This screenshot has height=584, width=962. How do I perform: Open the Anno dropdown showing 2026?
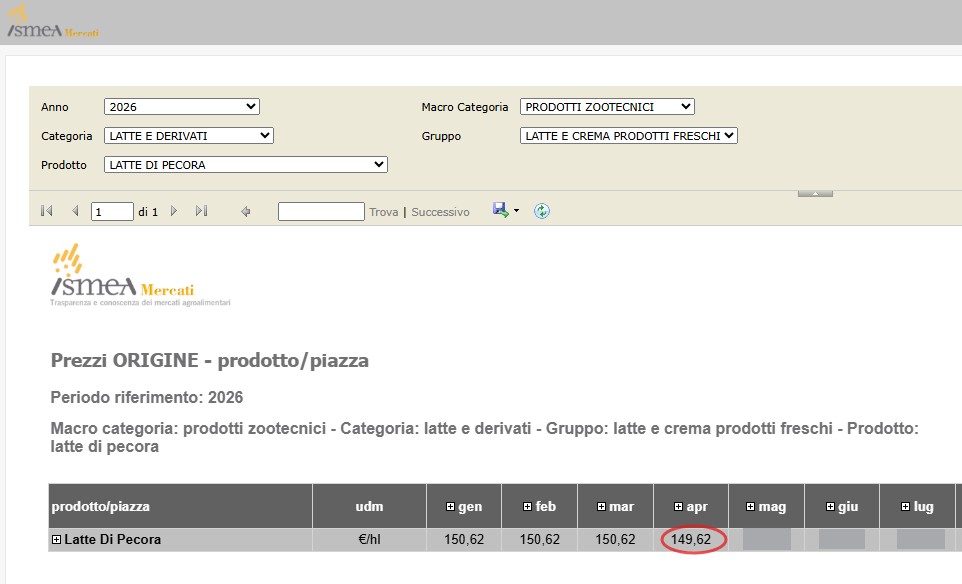point(182,107)
